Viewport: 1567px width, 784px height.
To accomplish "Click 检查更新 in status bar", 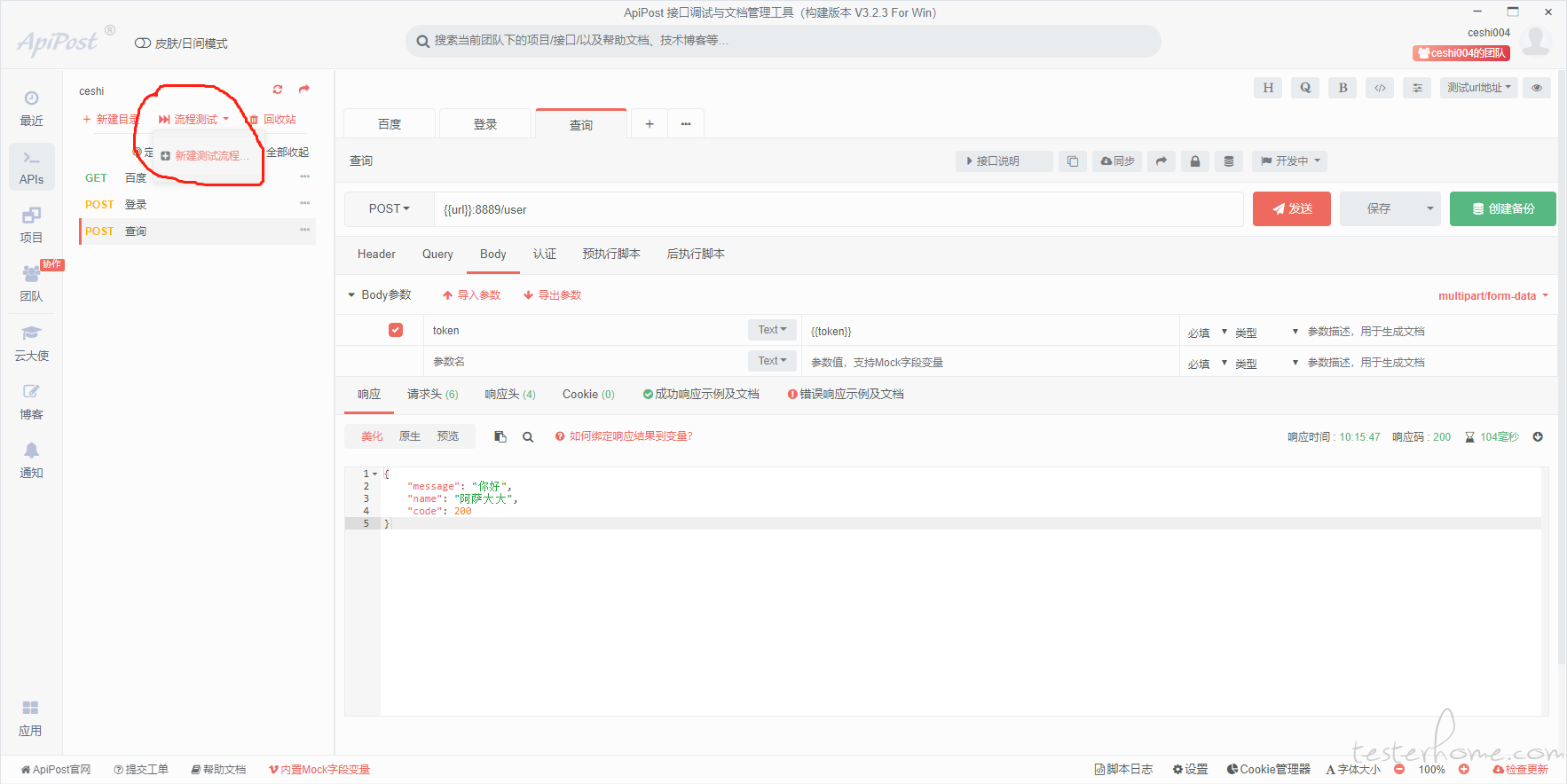I will (x=1521, y=769).
